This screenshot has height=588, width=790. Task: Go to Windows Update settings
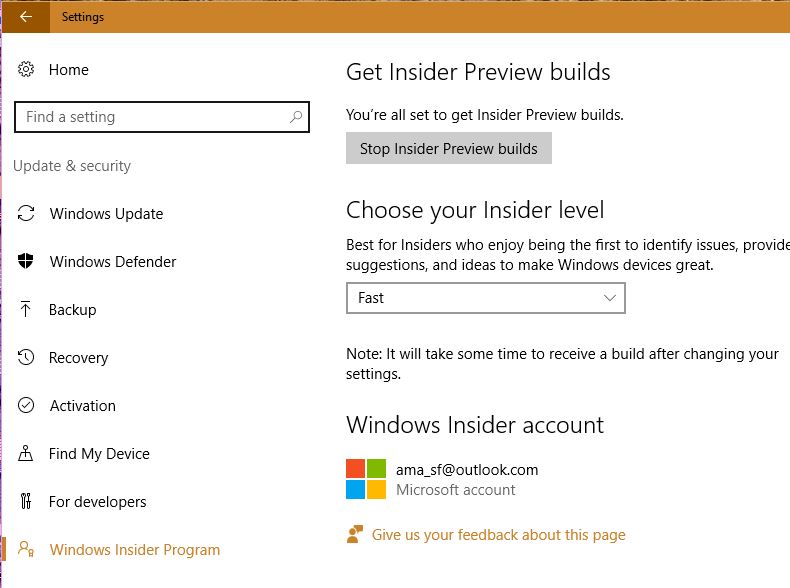point(106,214)
